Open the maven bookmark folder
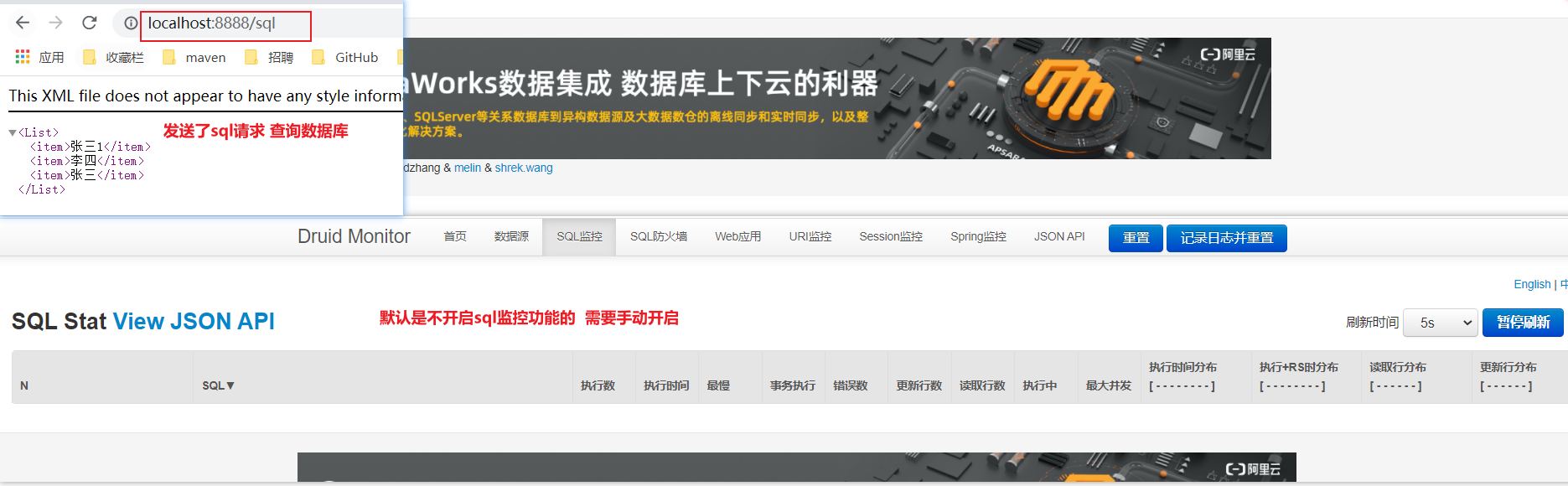Image resolution: width=1568 pixels, height=486 pixels. tap(194, 57)
